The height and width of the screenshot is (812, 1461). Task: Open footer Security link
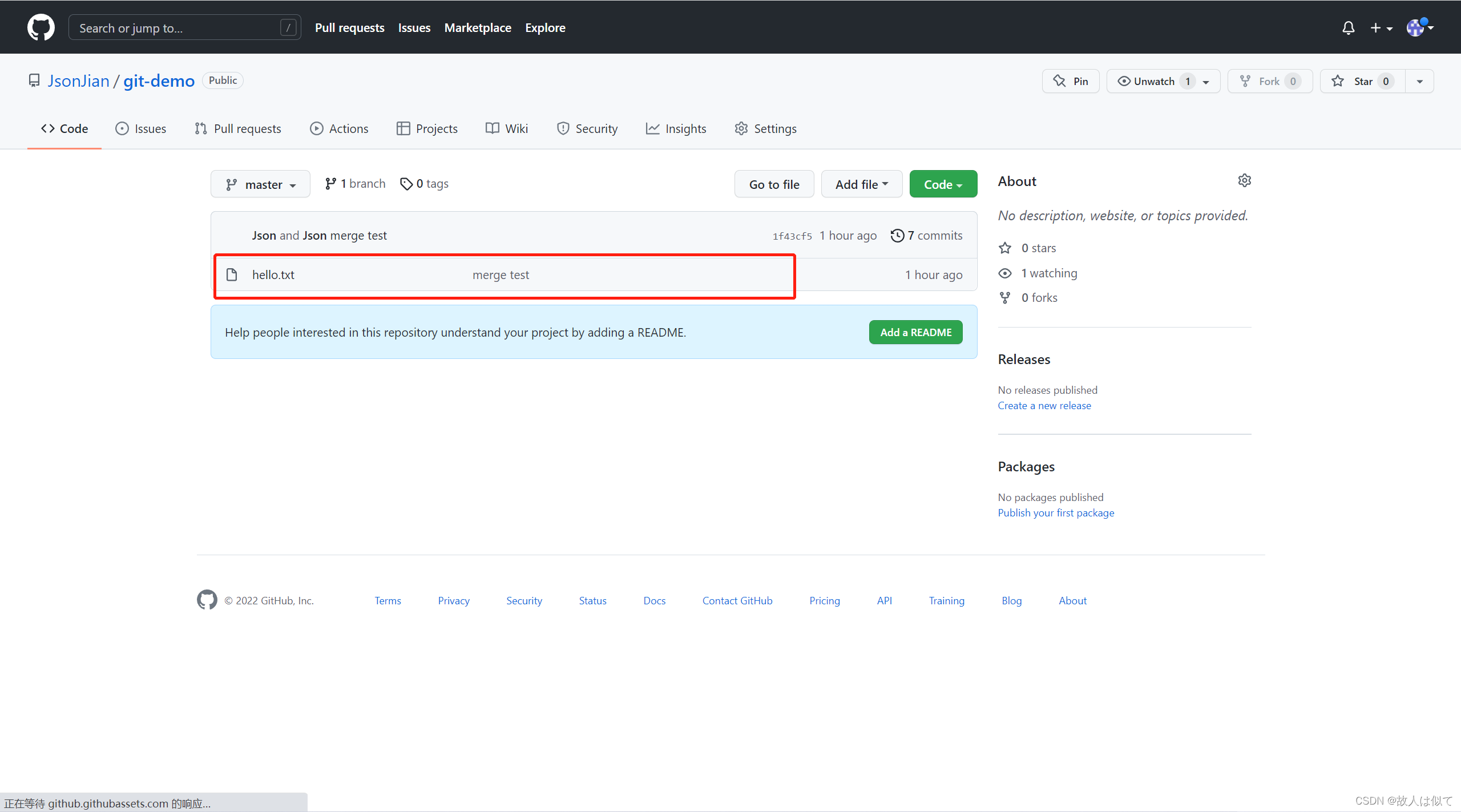[524, 600]
